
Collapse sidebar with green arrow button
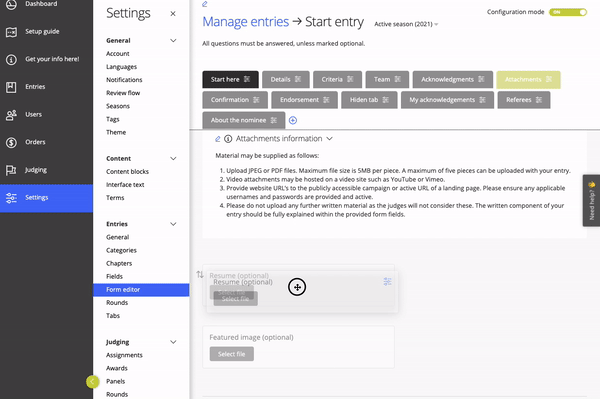click(92, 381)
